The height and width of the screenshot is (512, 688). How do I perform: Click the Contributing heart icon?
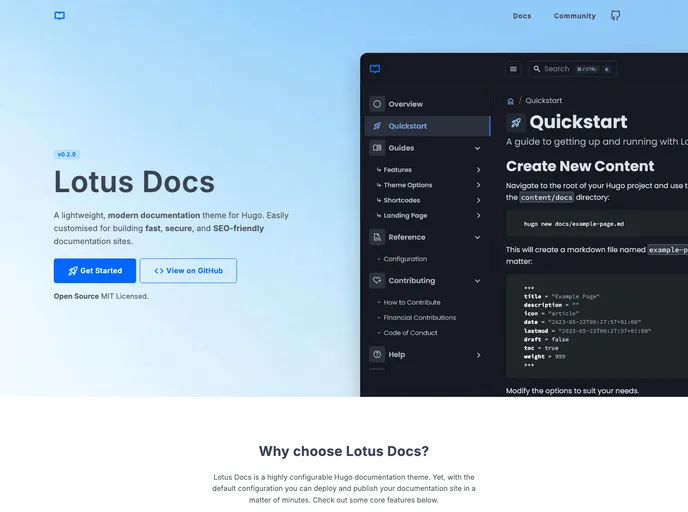[377, 280]
